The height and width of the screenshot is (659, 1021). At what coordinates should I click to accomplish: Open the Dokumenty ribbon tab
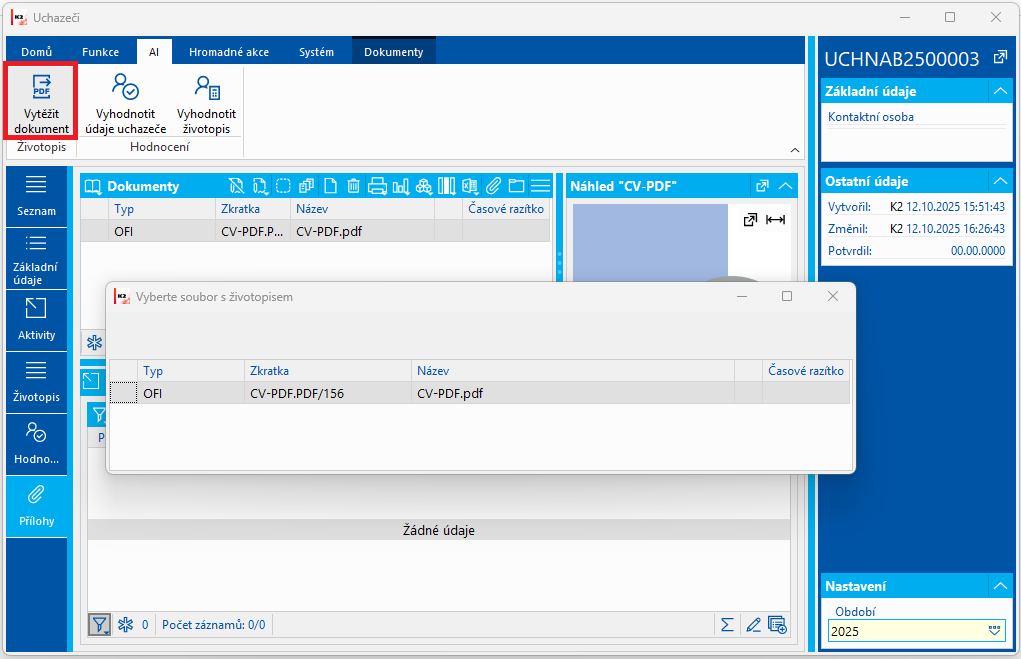click(393, 52)
